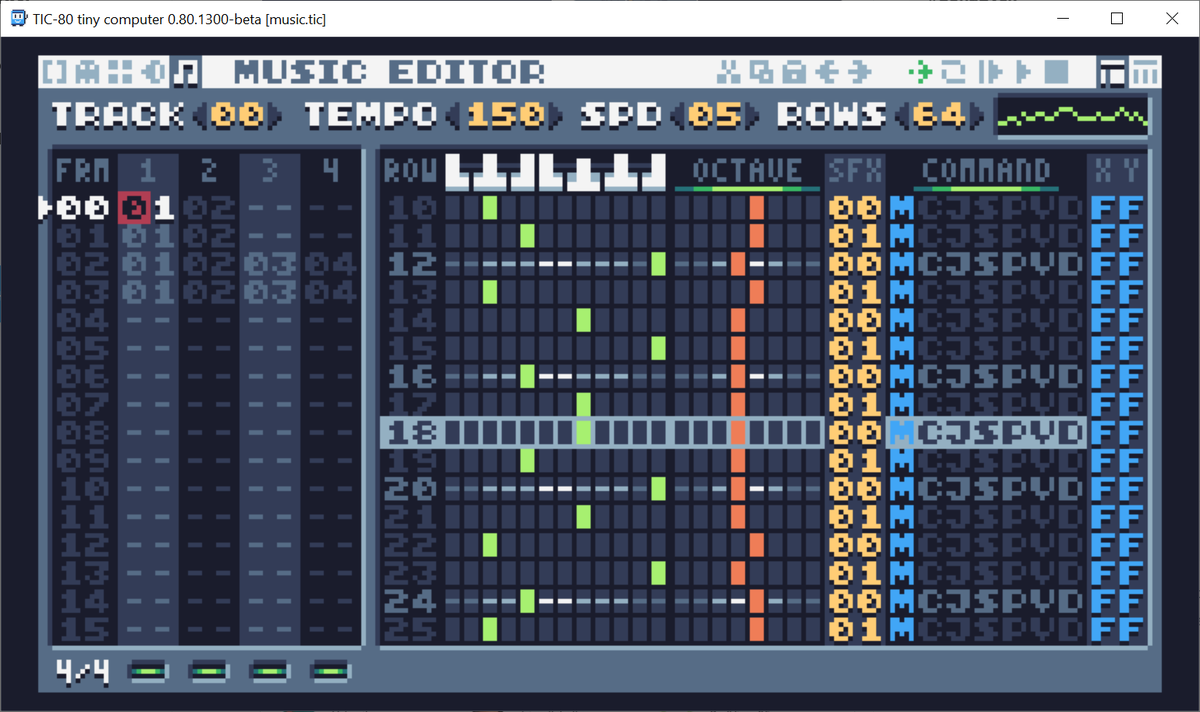The width and height of the screenshot is (1200, 712).
Task: Toggle the green follow-playback icon
Action: click(x=919, y=72)
